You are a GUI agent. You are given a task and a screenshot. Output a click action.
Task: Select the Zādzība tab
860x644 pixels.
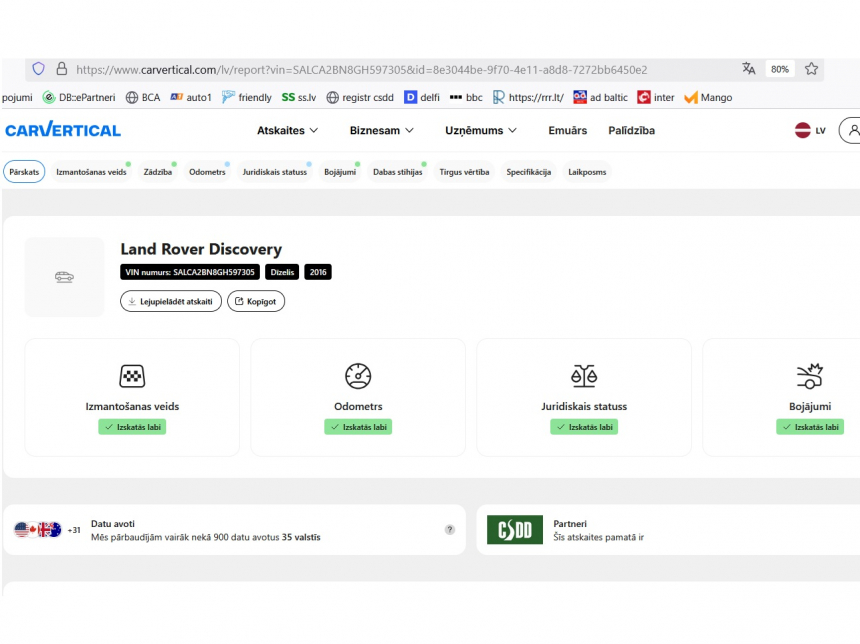point(157,172)
